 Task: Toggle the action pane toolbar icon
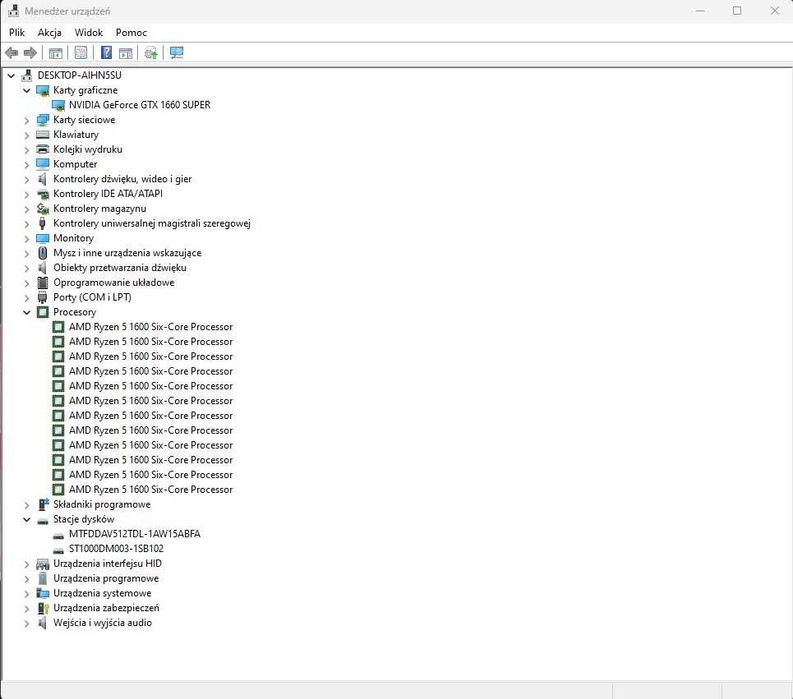tap(125, 53)
